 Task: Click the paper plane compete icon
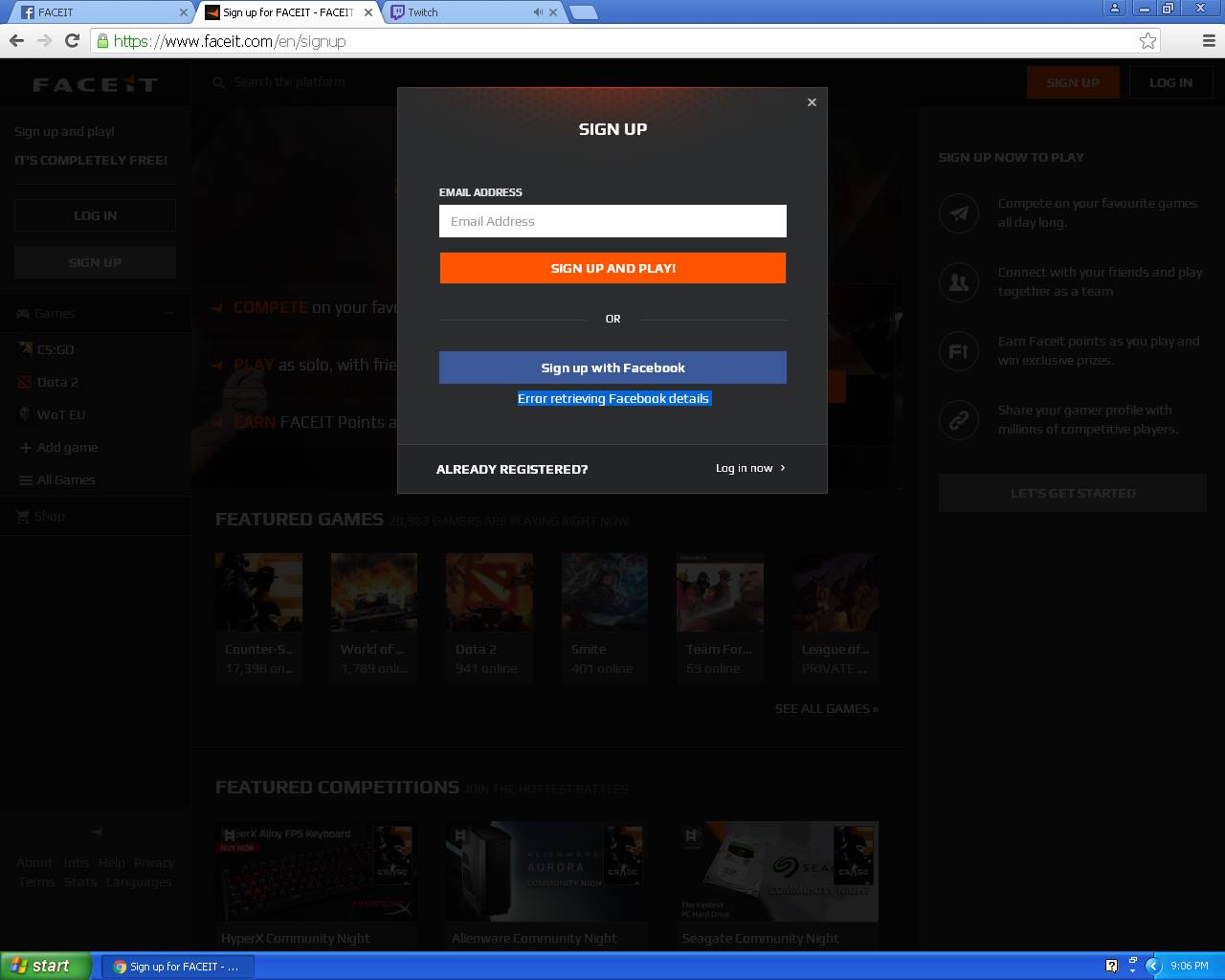(x=959, y=212)
